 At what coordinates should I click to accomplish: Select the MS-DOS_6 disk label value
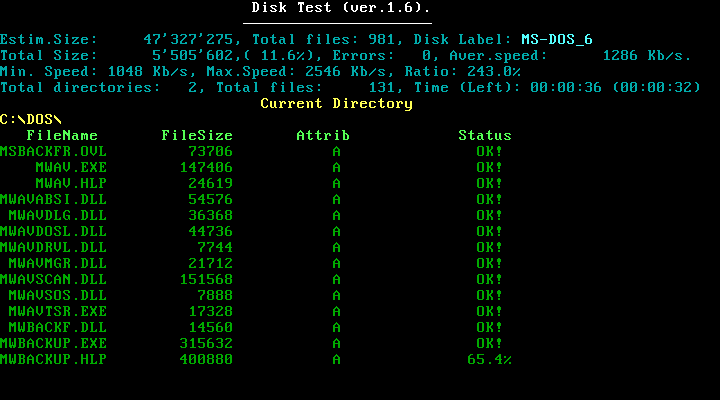click(x=557, y=40)
